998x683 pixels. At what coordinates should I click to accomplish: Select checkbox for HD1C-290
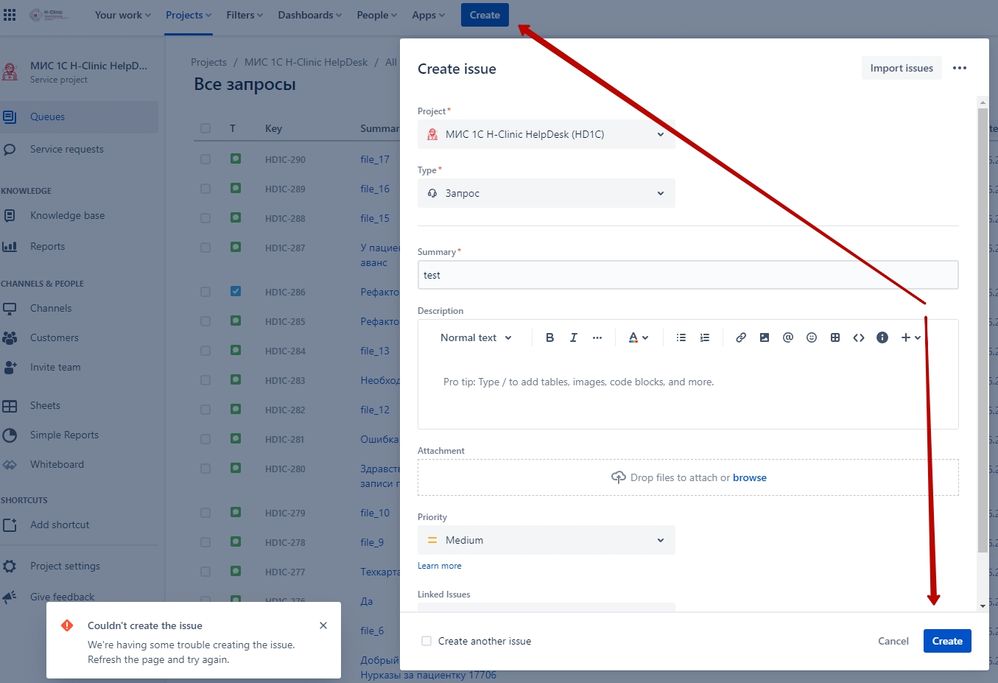click(206, 159)
